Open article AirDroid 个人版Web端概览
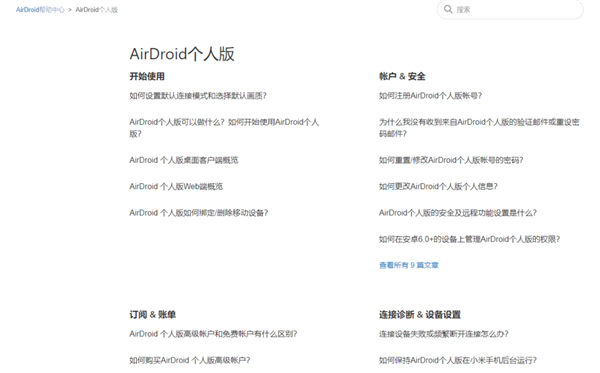Screen dimensions: 600x373 pos(176,186)
